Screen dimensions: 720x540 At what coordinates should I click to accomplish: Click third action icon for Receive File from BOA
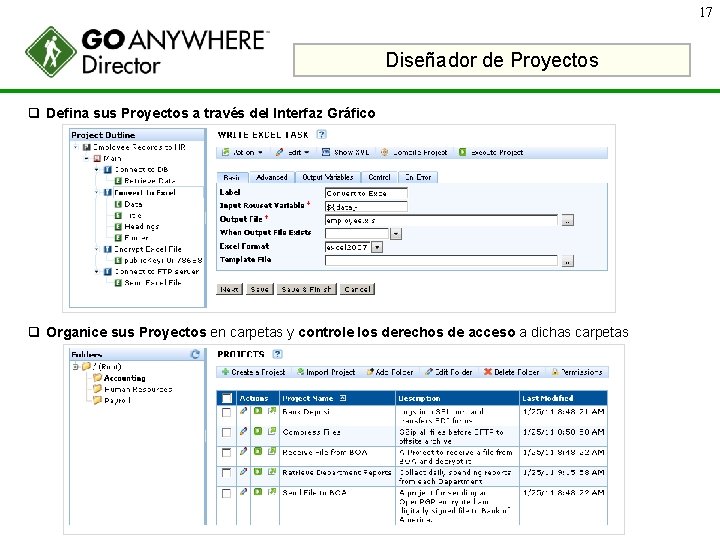[272, 451]
